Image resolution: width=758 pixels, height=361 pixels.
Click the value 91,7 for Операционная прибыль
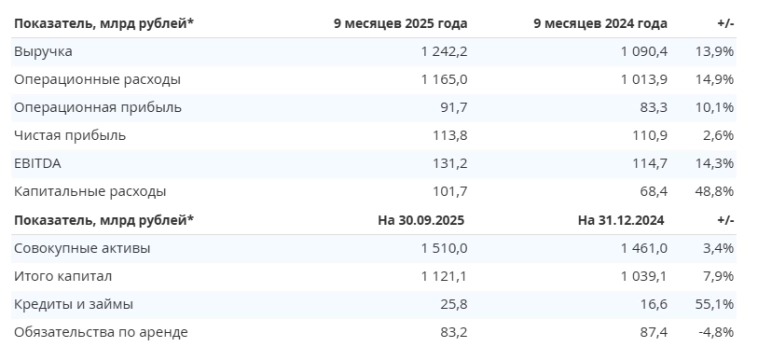point(454,107)
